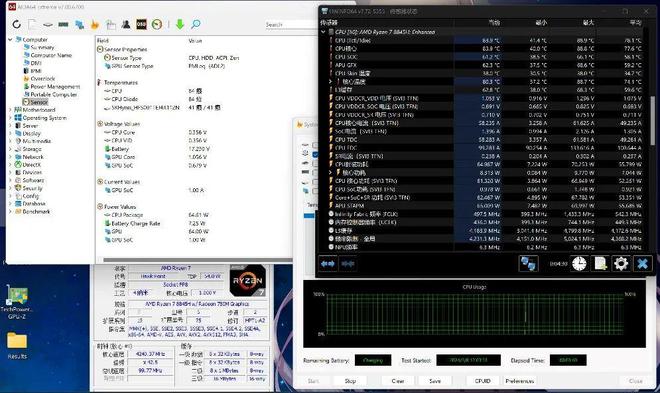Click the blue double-arrow expand icon in HWiNFO
660x393 pixels.
click(327, 264)
